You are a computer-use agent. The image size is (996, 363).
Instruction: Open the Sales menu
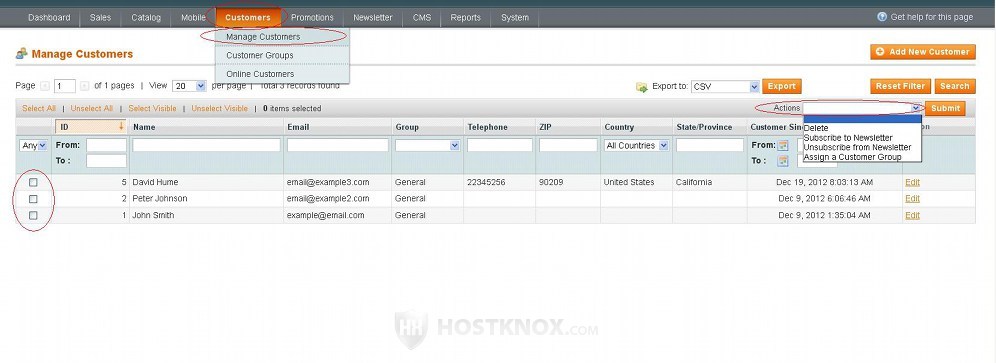click(x=100, y=18)
